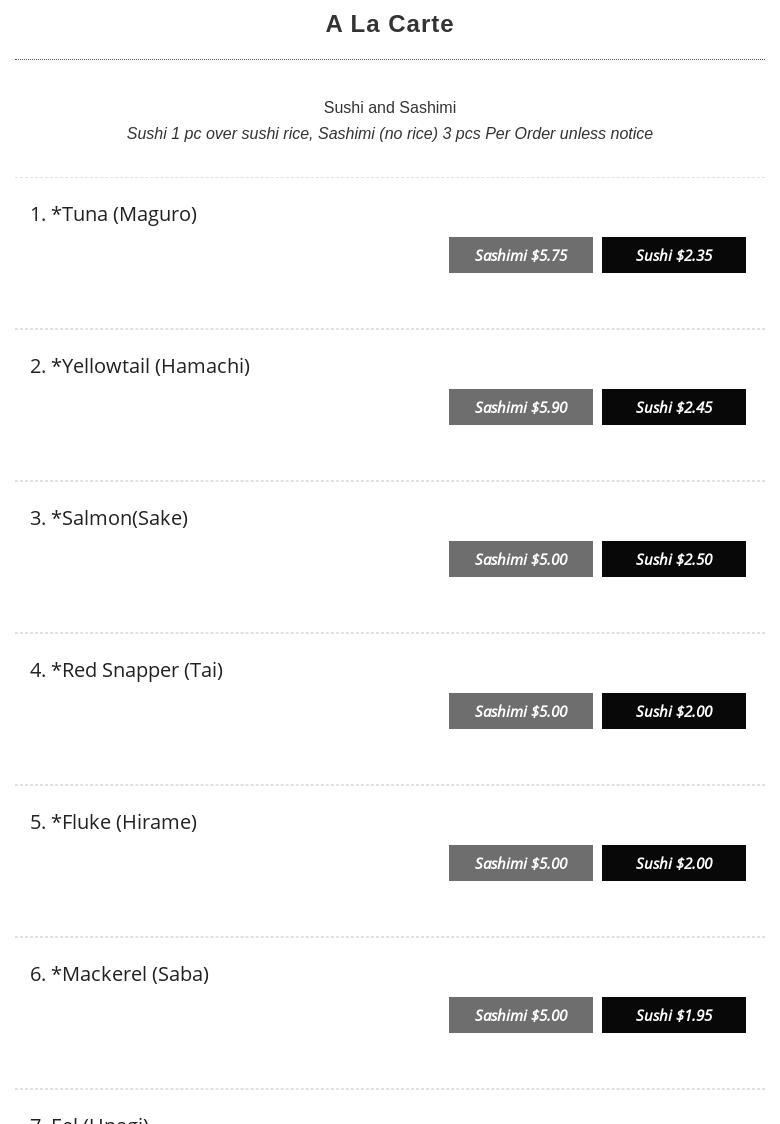
Task: Choose Yellowtail Sashimi $5.90
Action: tap(520, 407)
